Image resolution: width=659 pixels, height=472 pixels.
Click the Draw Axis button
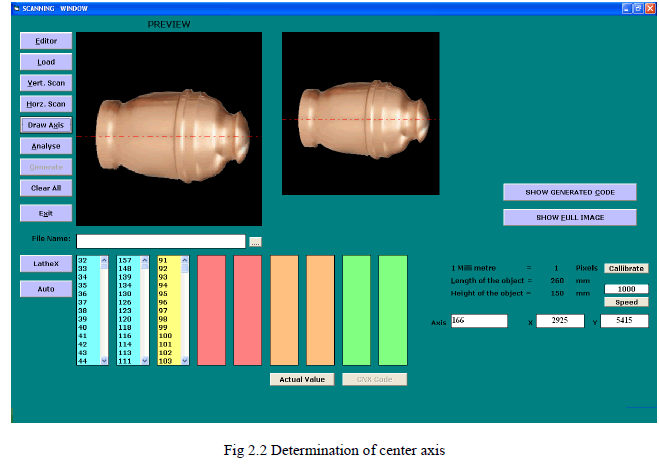[x=46, y=125]
